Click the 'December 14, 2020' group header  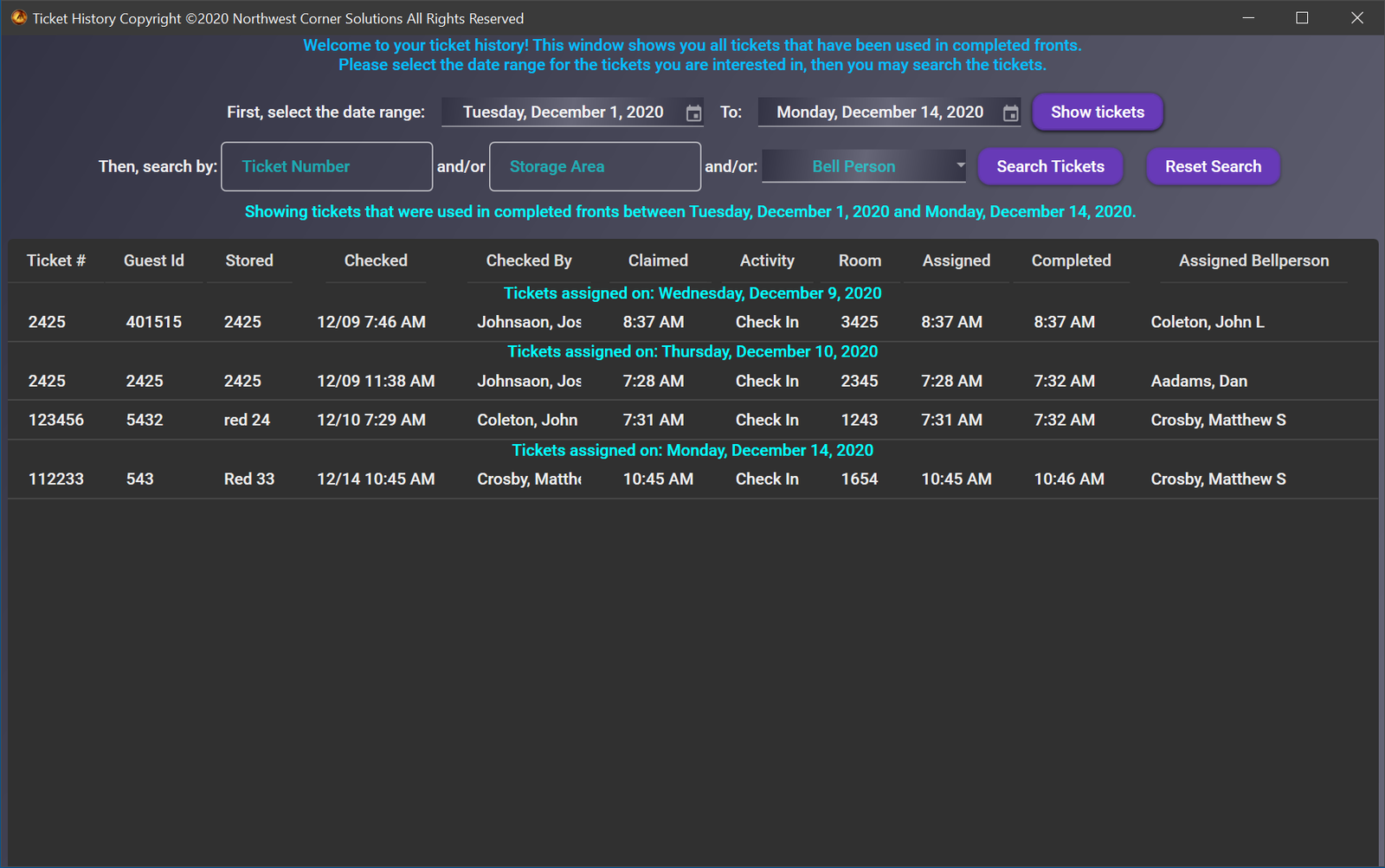click(x=691, y=450)
